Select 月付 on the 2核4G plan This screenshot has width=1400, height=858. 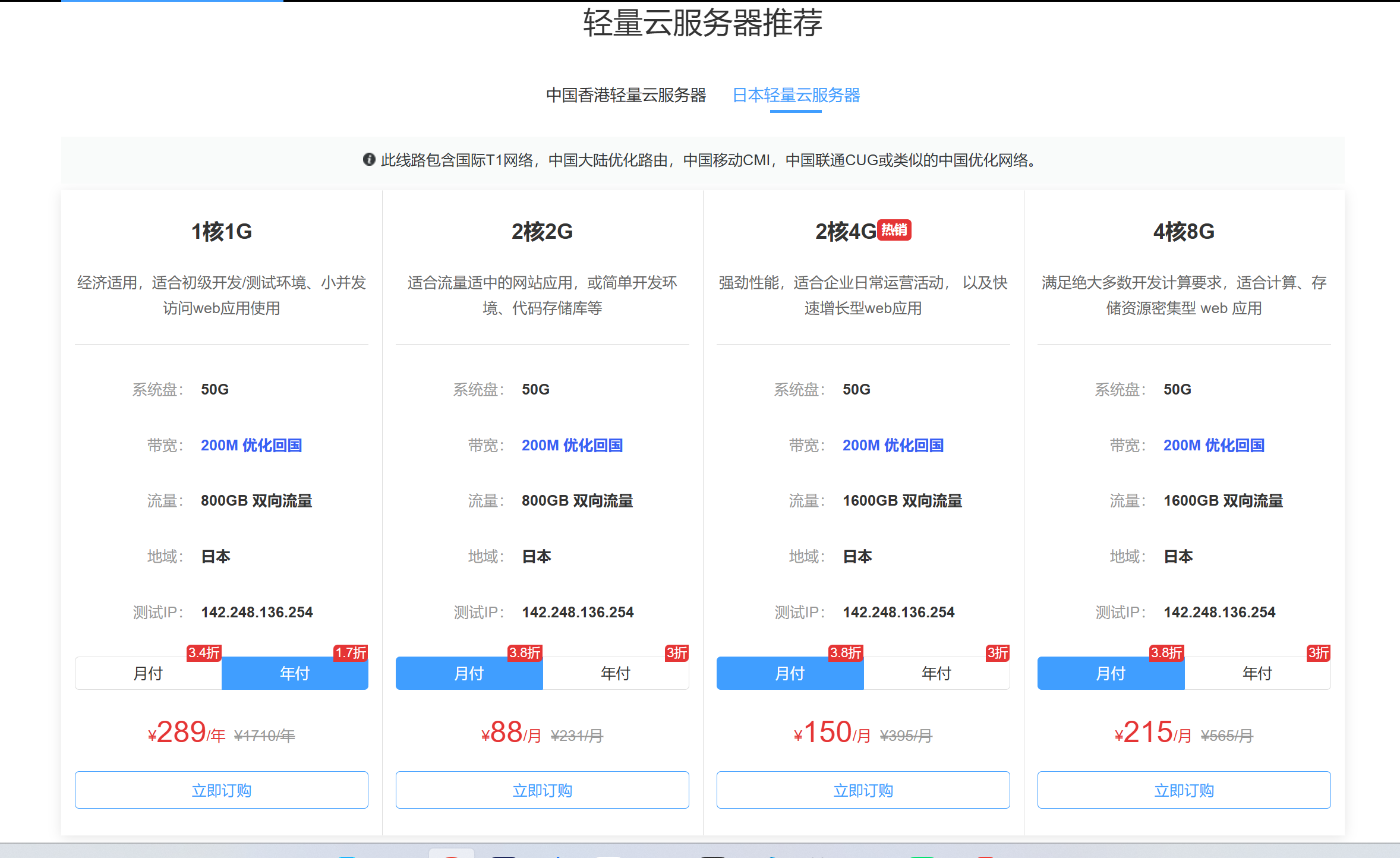(x=790, y=673)
